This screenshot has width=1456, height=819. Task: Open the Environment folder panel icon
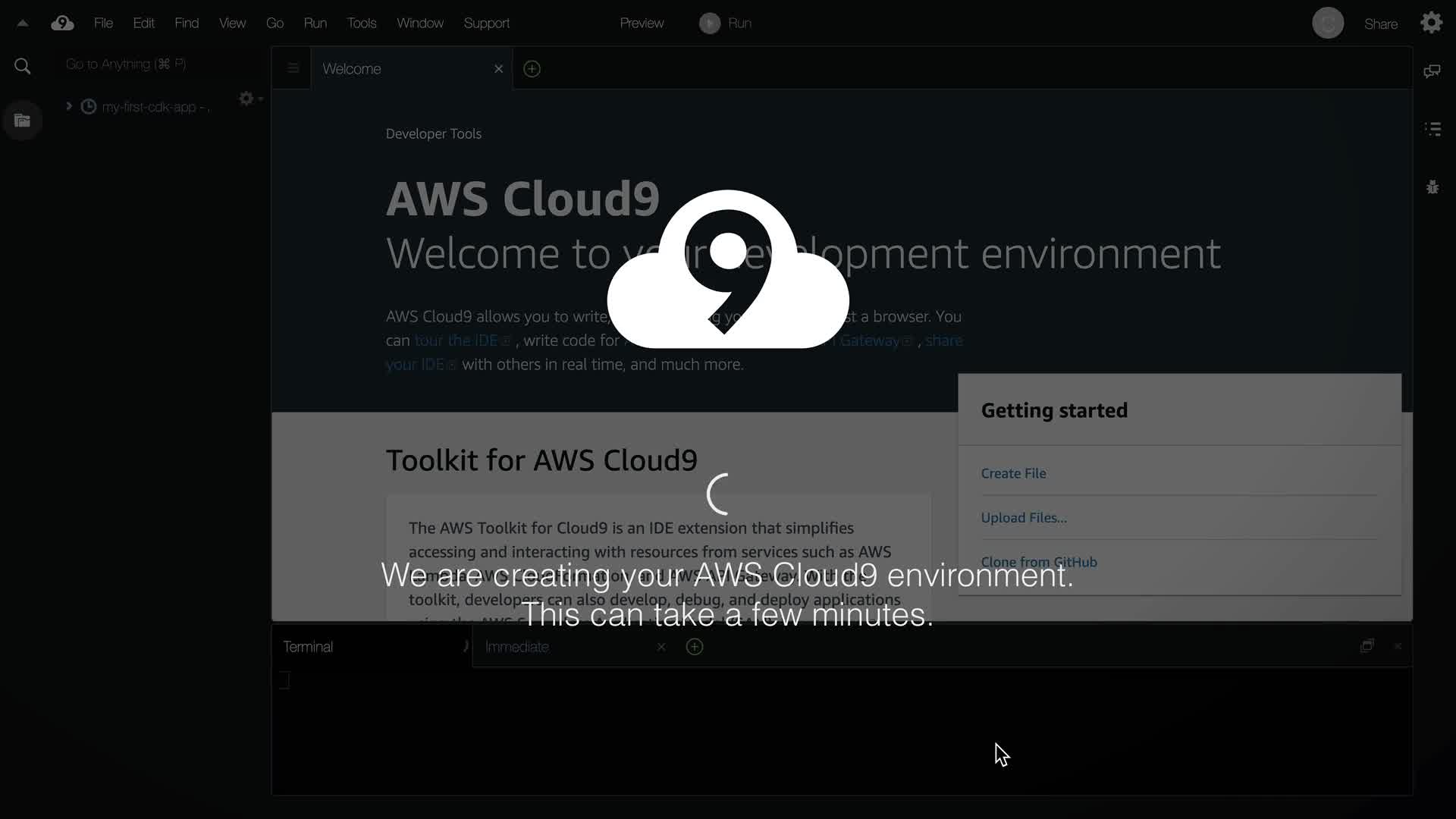(x=23, y=121)
